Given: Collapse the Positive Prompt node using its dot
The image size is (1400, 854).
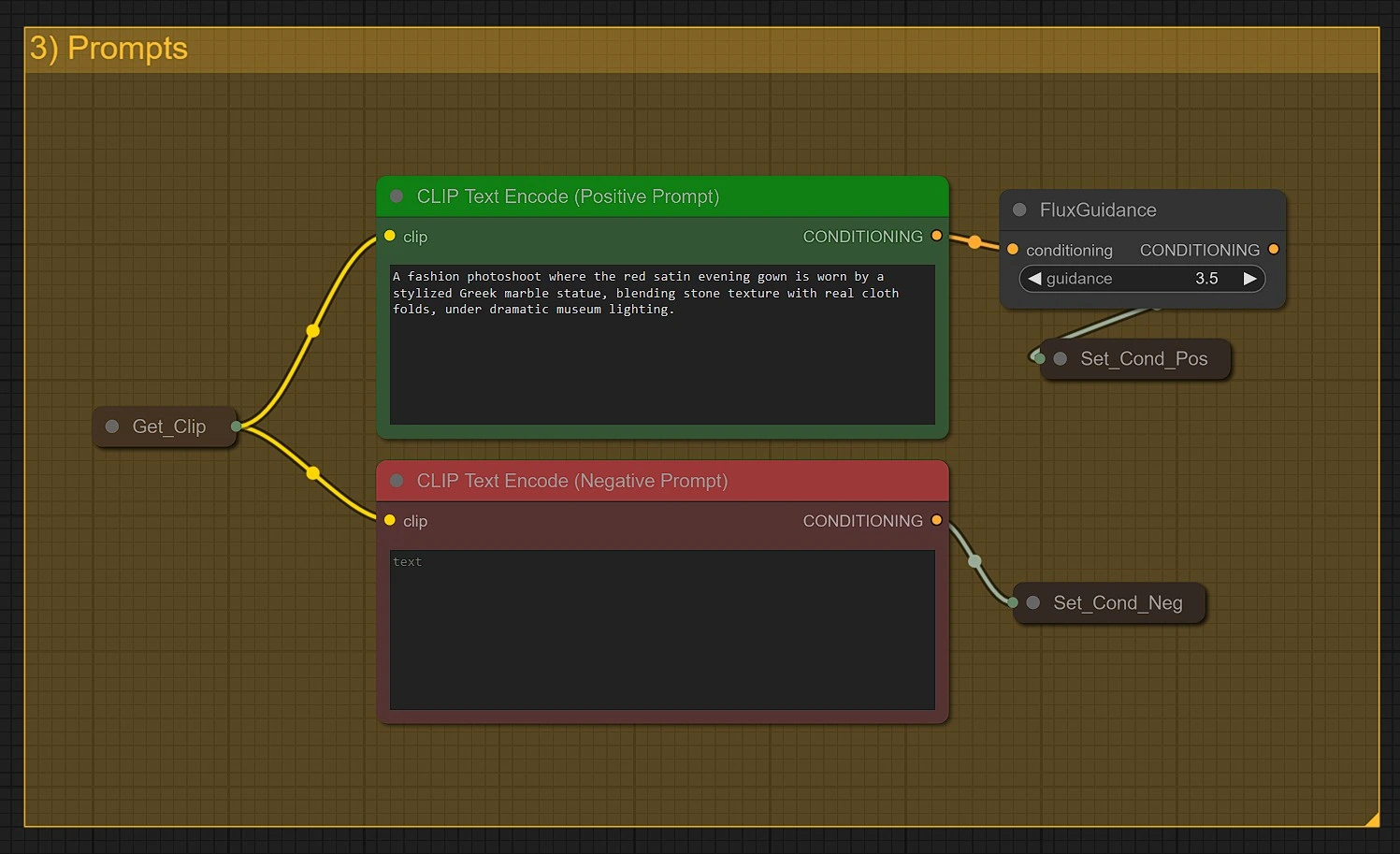Looking at the screenshot, I should 397,196.
